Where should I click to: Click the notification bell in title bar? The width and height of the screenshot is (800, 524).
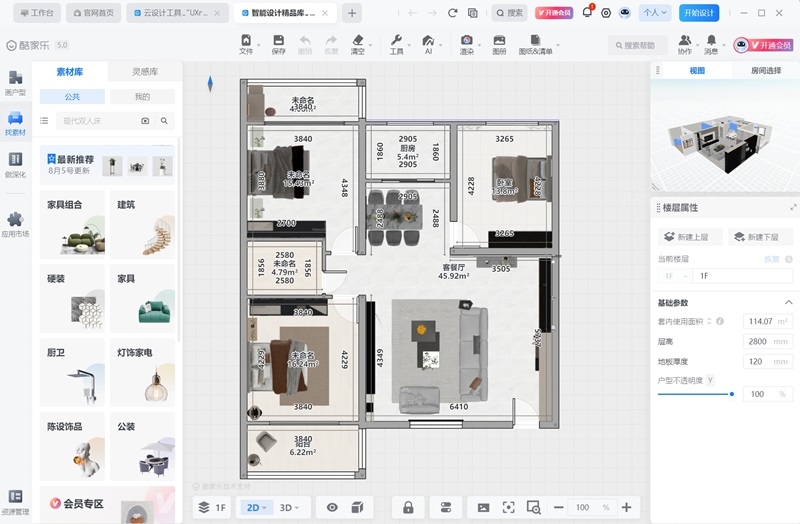coord(588,13)
